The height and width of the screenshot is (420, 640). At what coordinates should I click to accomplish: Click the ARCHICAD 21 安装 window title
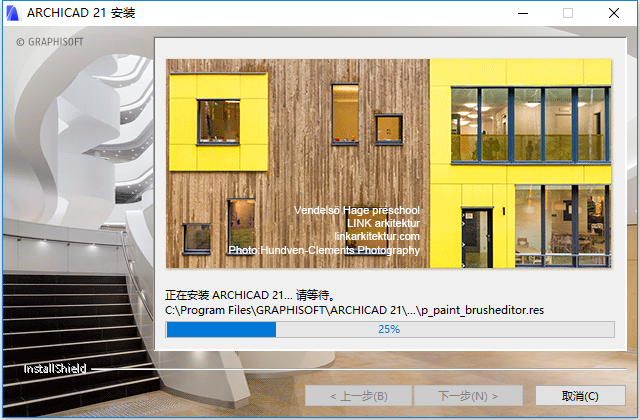point(81,13)
